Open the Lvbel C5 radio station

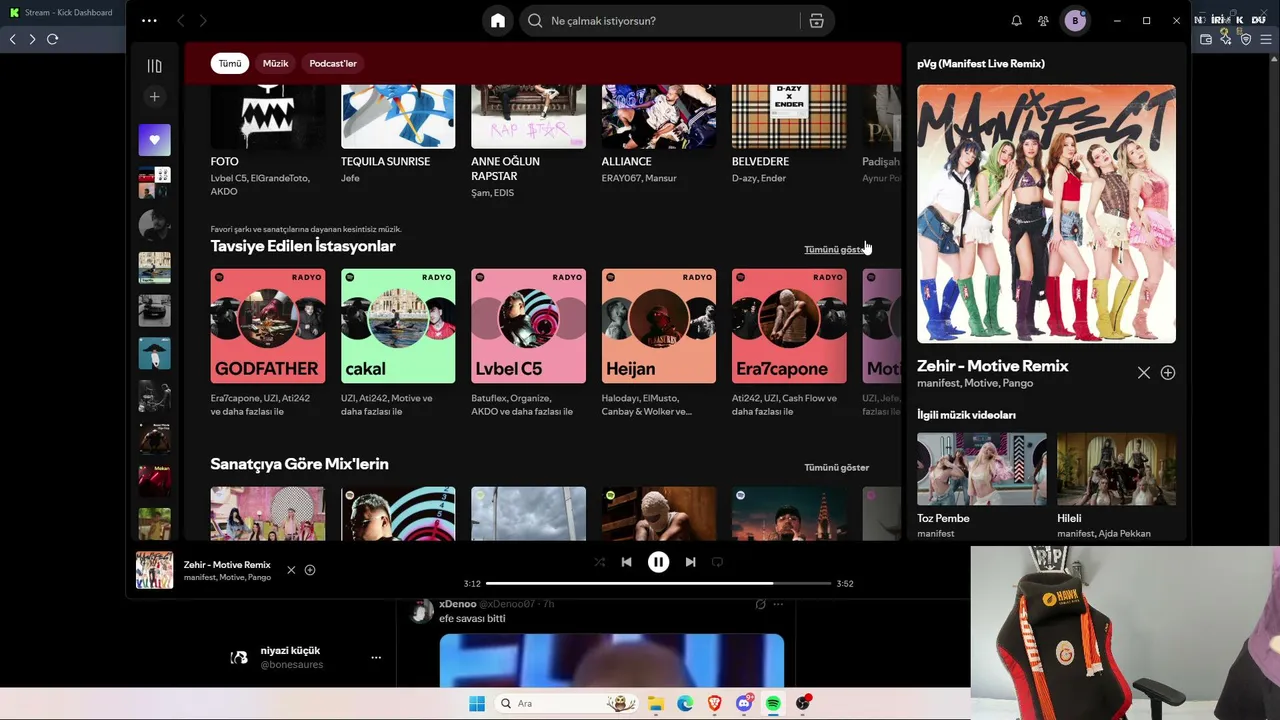(x=528, y=343)
